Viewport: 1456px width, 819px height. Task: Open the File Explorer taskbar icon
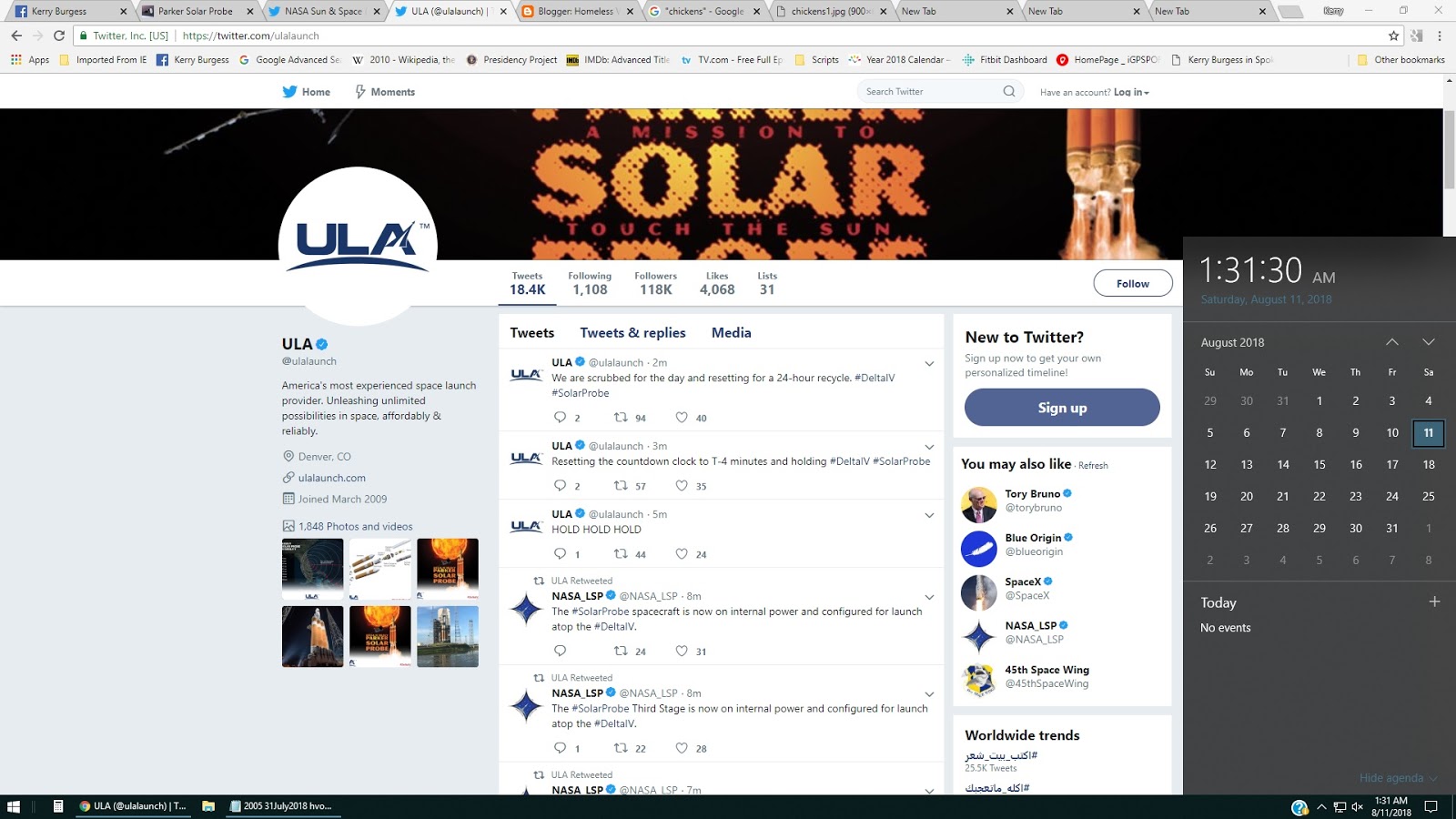point(208,806)
